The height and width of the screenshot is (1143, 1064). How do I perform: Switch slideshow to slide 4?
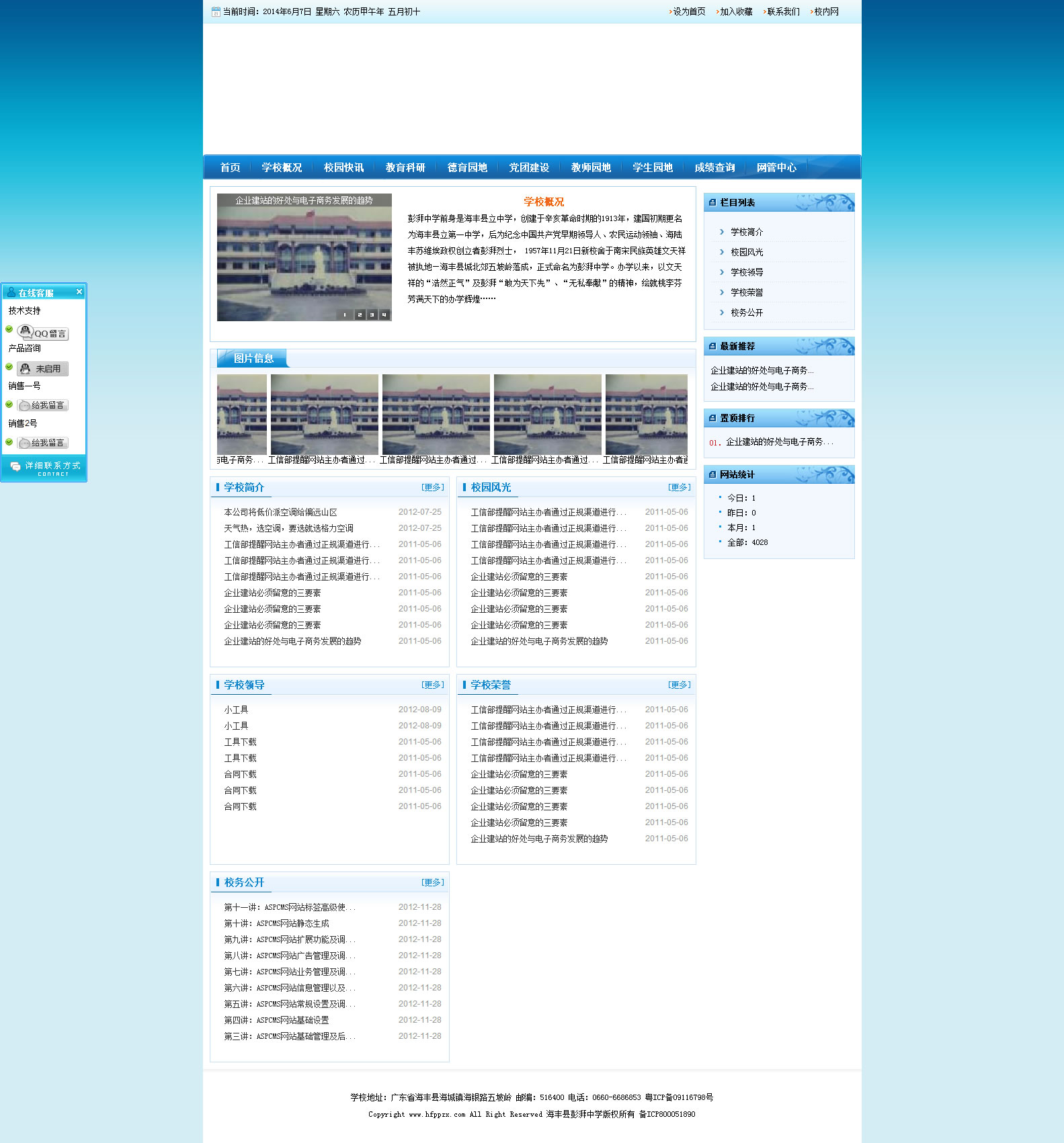[384, 314]
